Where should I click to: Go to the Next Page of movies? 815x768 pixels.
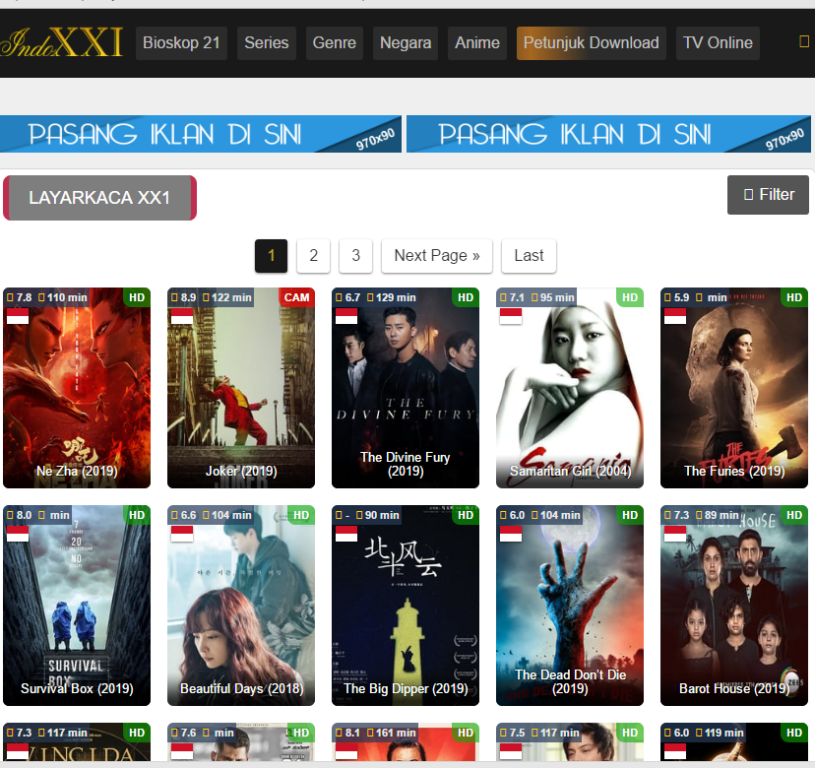click(436, 256)
